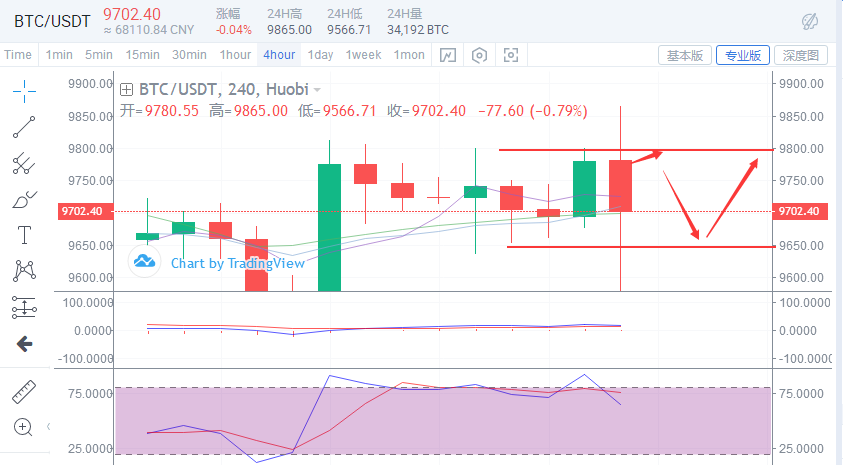
Task: Open the dropdown arrow beside Huobi
Action: coord(318,88)
